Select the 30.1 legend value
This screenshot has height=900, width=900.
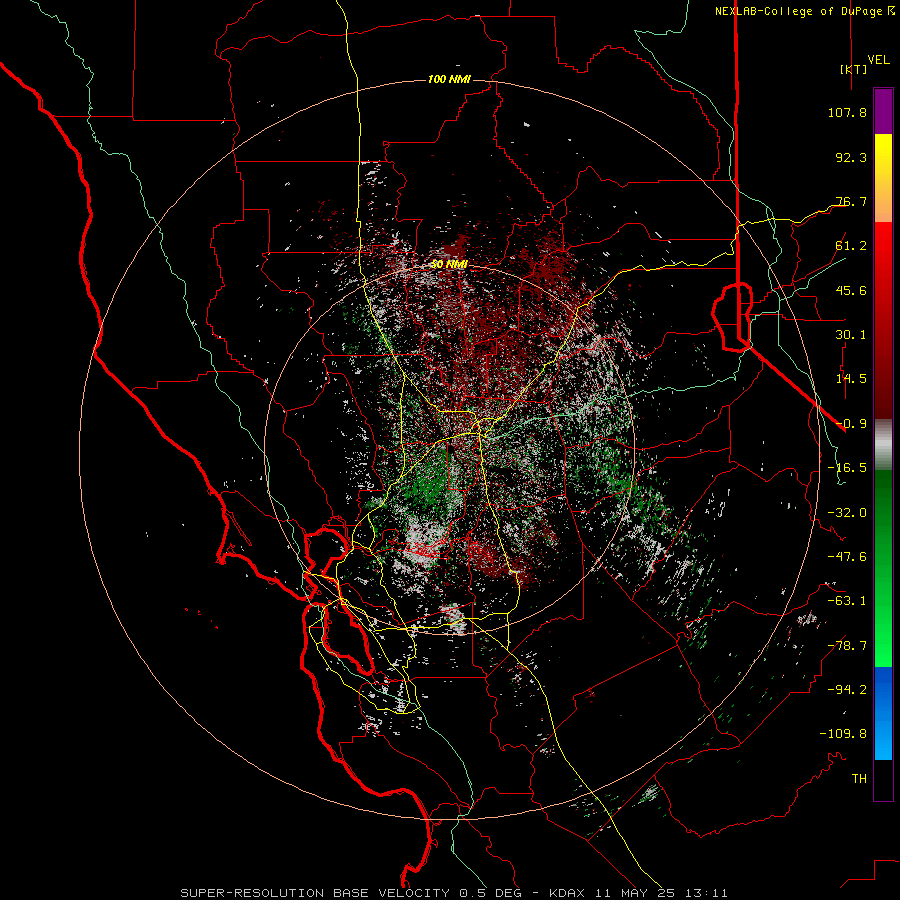tap(851, 335)
